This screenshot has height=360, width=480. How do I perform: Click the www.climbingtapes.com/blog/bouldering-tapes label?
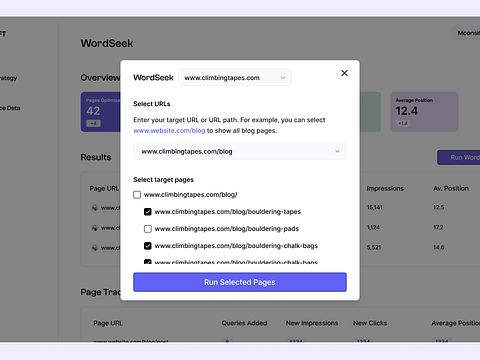[x=228, y=212]
